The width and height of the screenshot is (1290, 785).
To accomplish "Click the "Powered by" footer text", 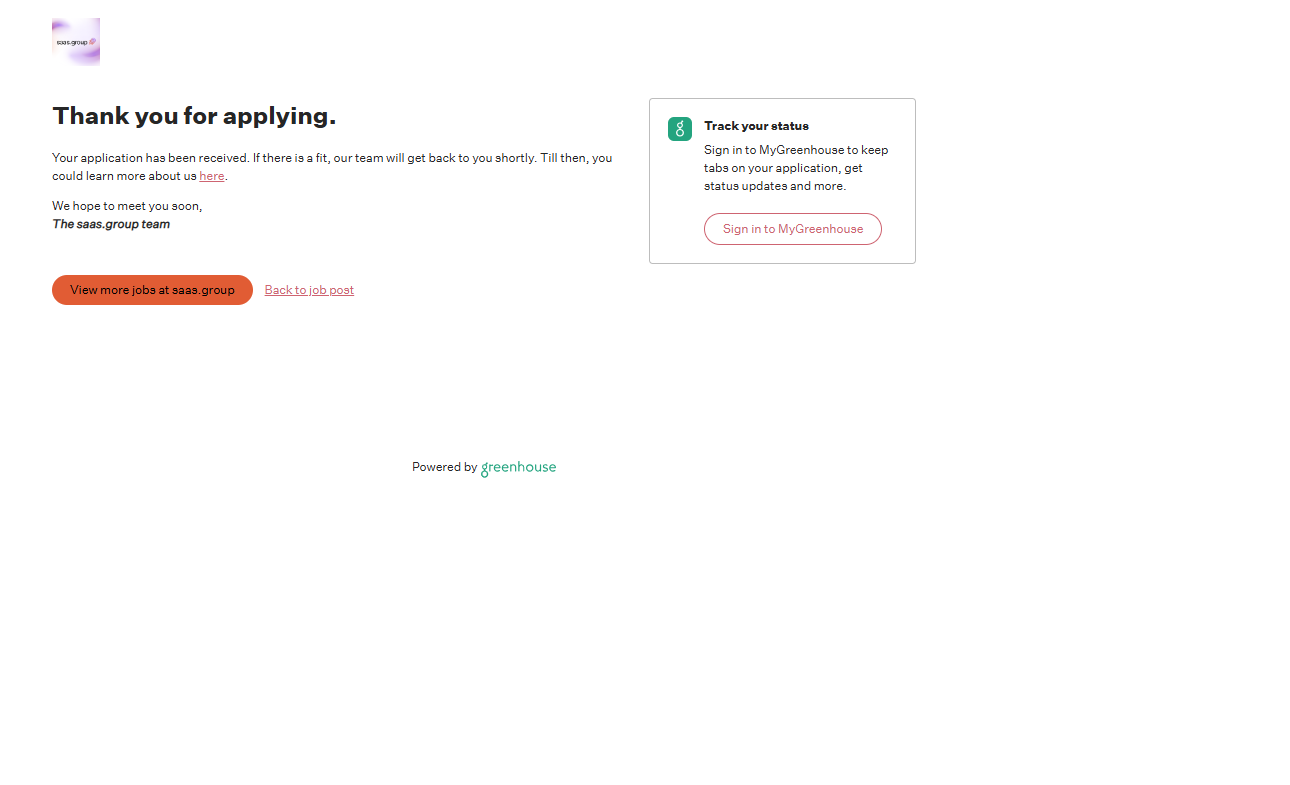I will click(444, 467).
